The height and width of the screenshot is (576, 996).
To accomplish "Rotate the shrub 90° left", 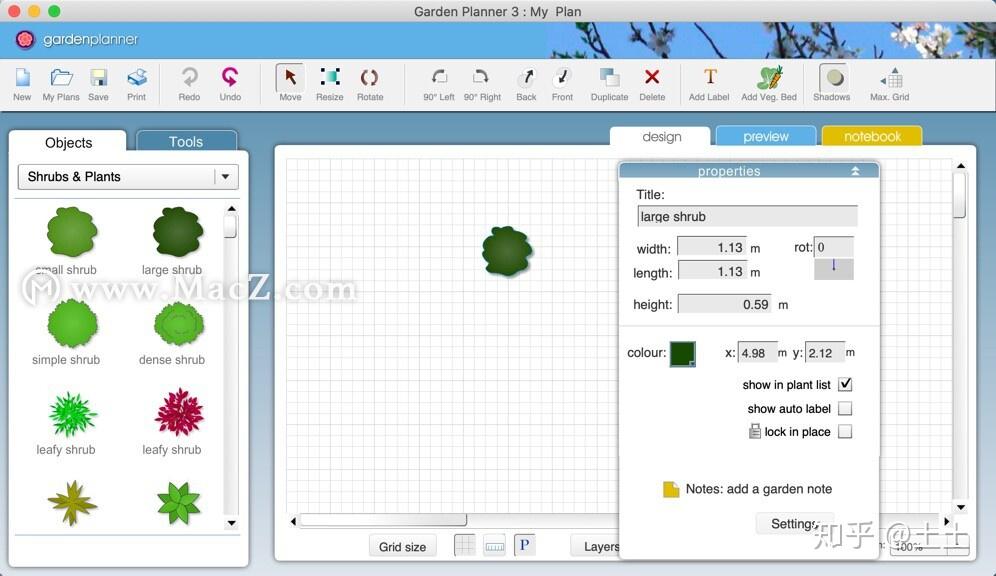I will click(x=438, y=83).
